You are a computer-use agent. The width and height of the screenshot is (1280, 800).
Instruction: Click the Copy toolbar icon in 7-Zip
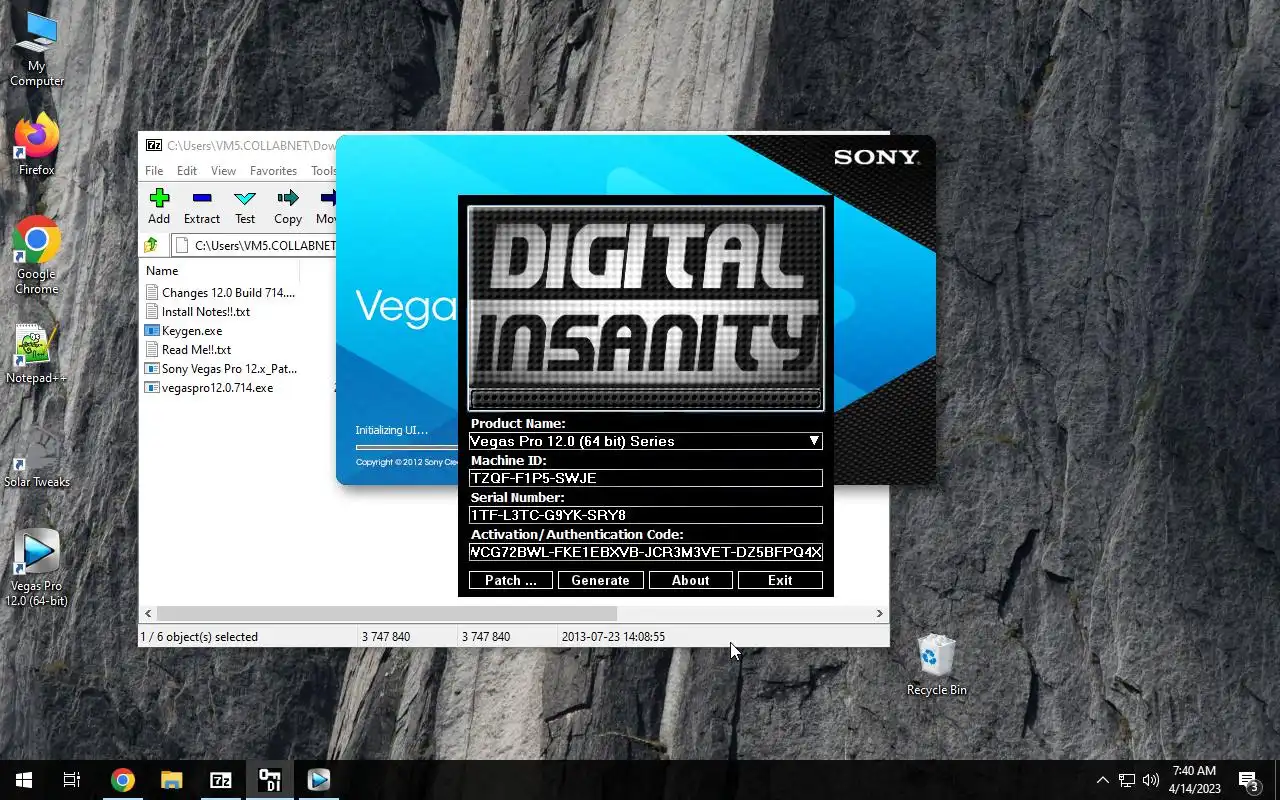tap(288, 207)
